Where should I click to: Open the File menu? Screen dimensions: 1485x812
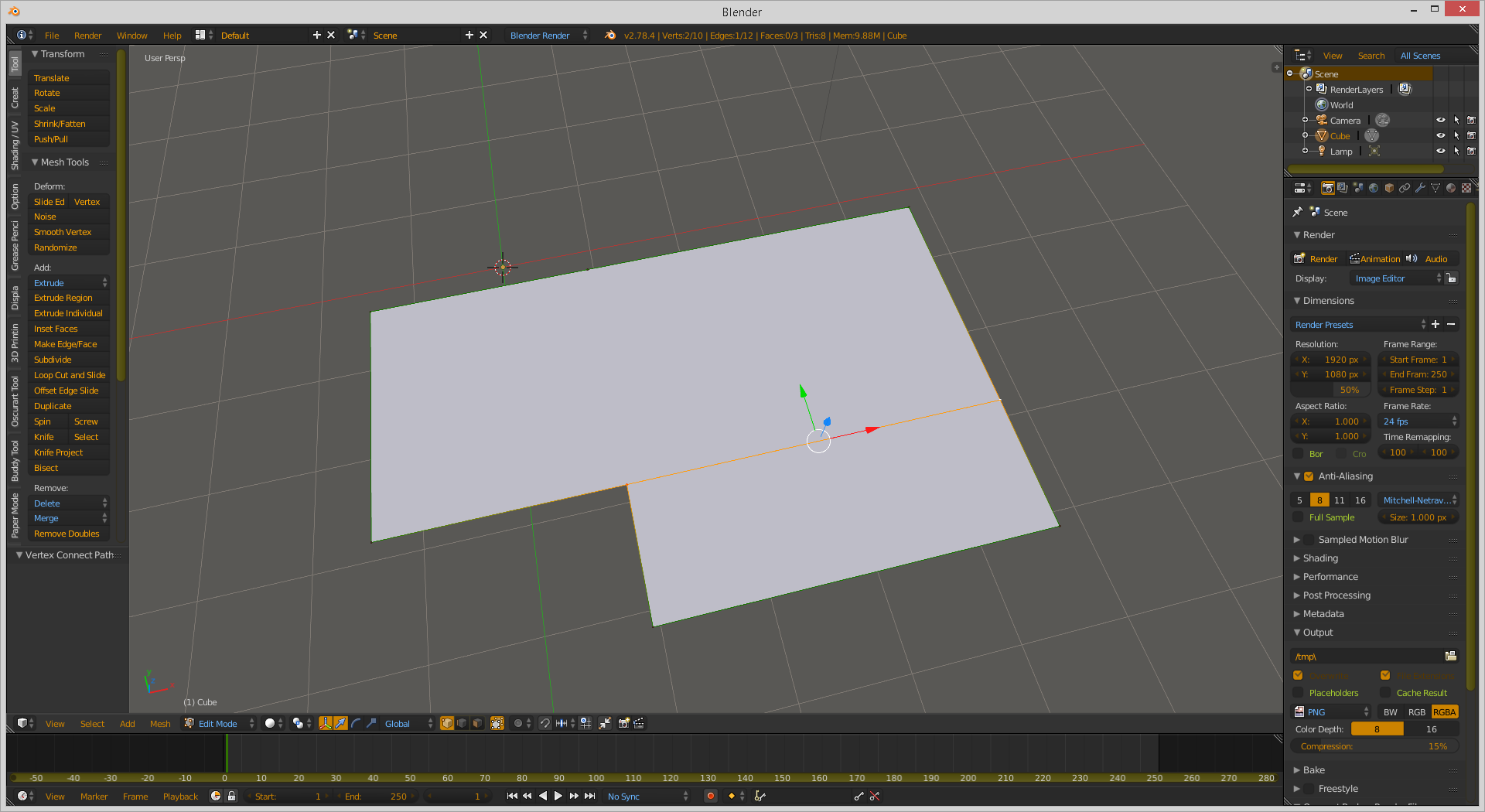click(52, 36)
